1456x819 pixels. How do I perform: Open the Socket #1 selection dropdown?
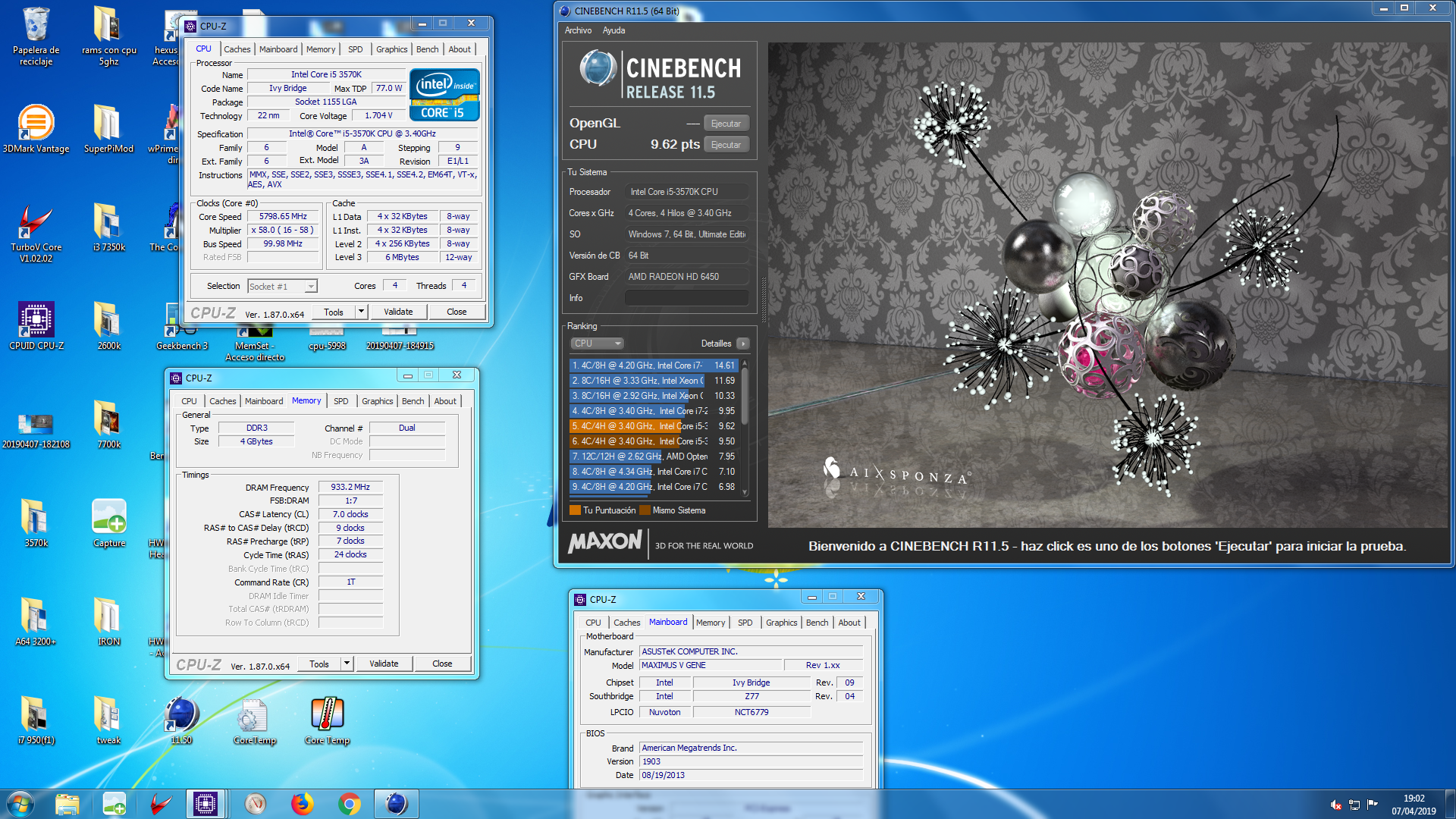(282, 287)
